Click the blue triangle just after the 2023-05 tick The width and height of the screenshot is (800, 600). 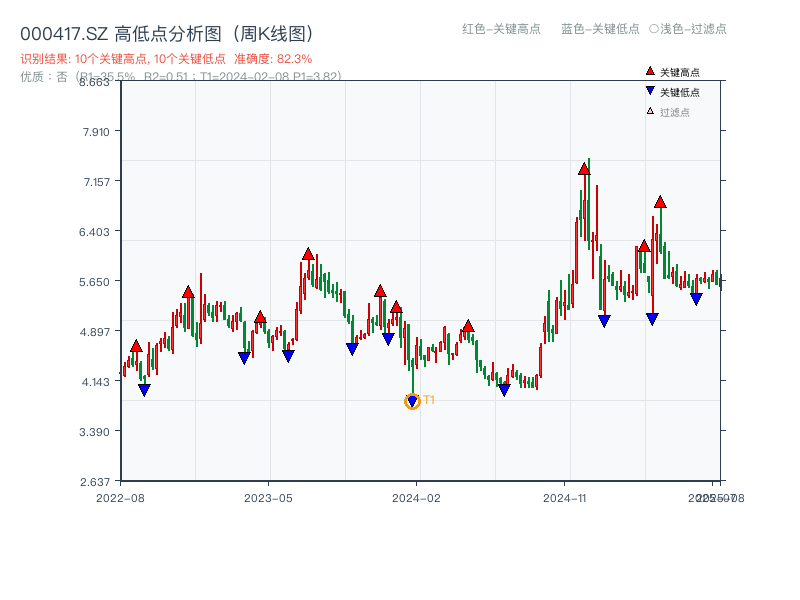point(288,356)
